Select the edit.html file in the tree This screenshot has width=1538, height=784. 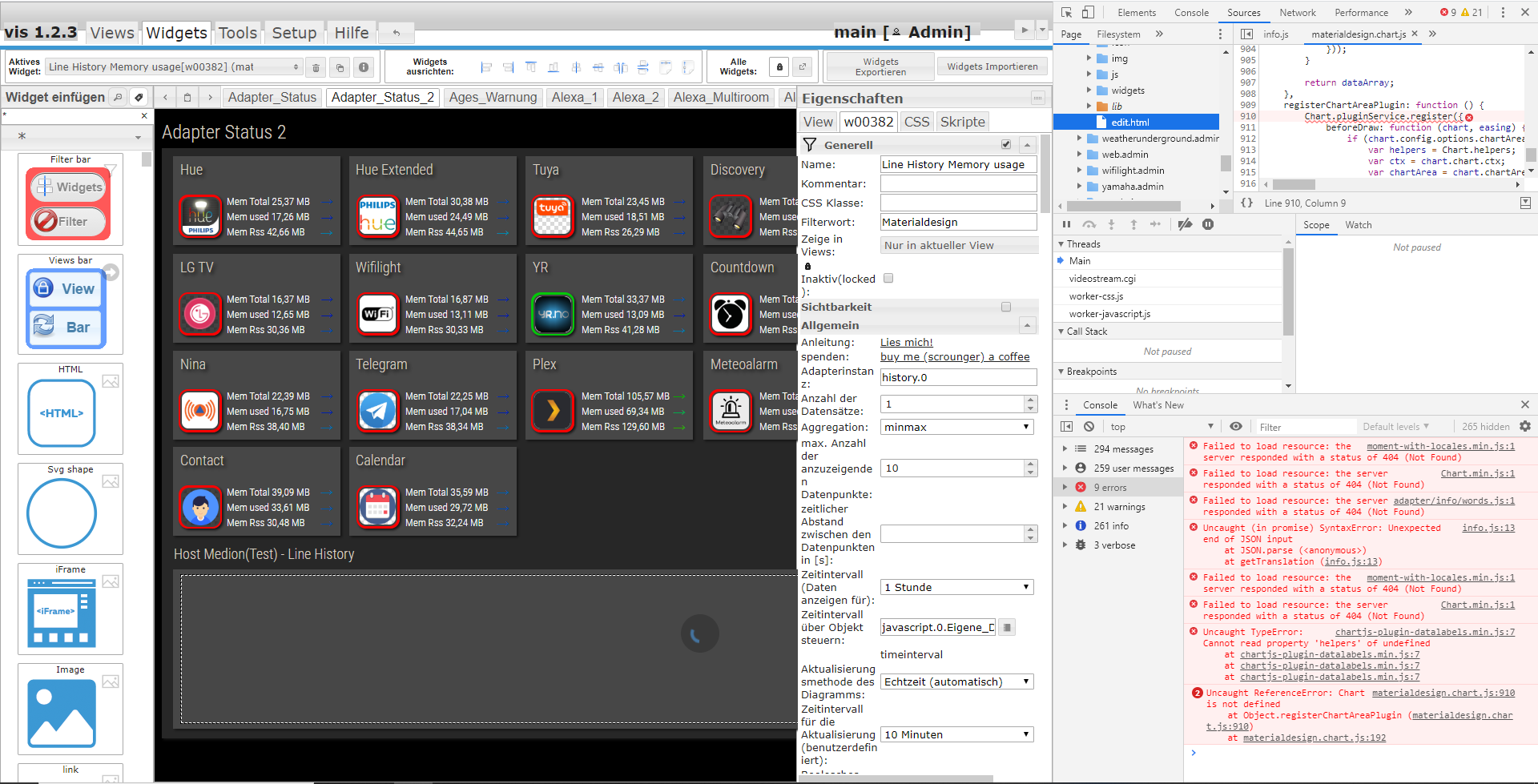tap(1129, 122)
